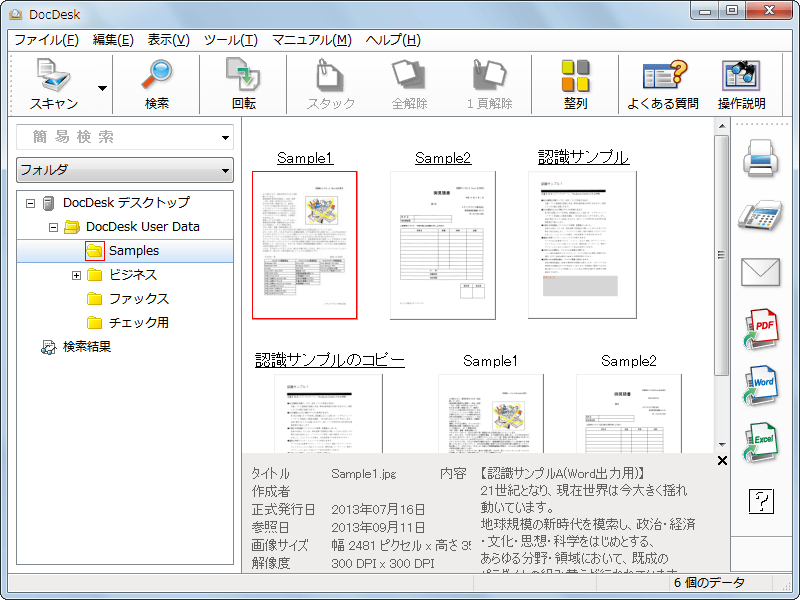The height and width of the screenshot is (600, 800).
Task: Open the 表示(V) menu
Action: click(x=168, y=40)
